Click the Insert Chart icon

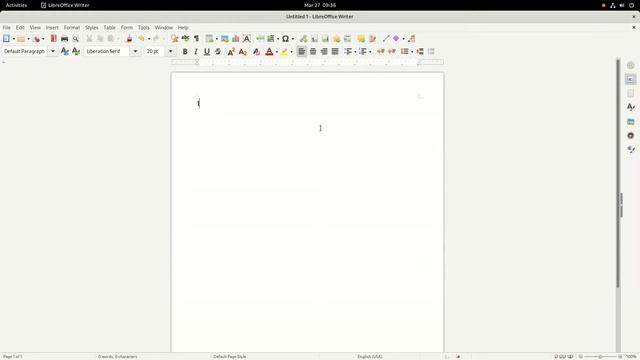tap(236, 39)
